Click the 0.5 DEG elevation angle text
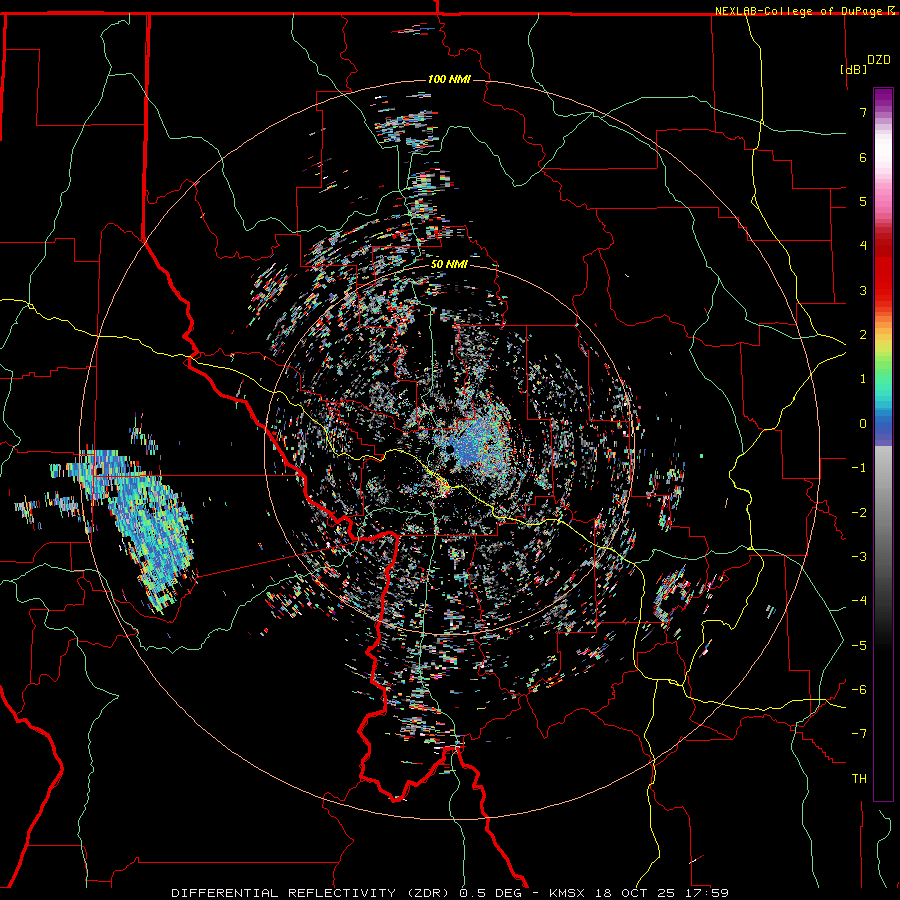Image resolution: width=900 pixels, height=900 pixels. 491,893
